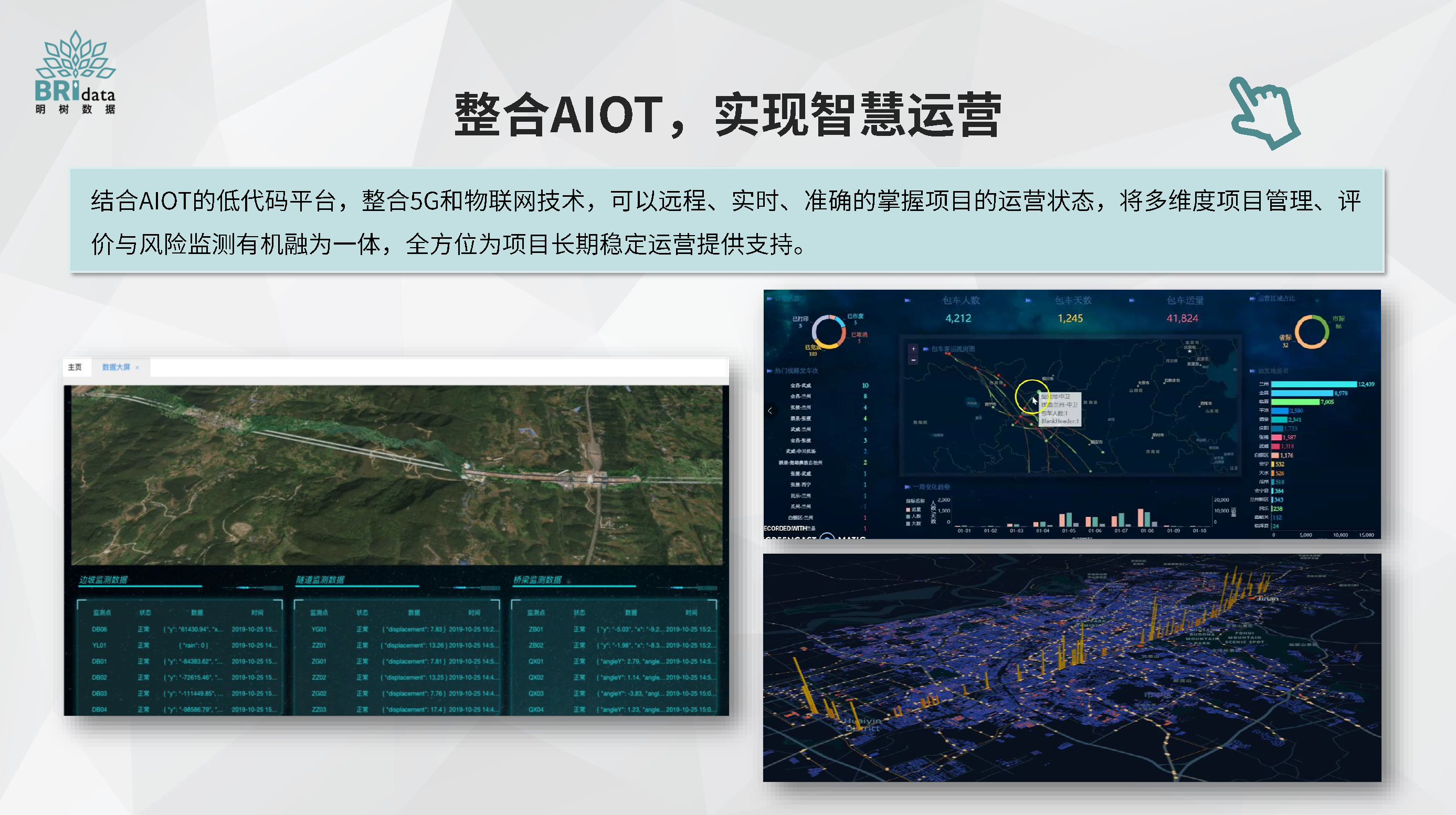Click the 运营区域占比 donut chart
Image resolution: width=1456 pixels, height=815 pixels.
point(1312,331)
